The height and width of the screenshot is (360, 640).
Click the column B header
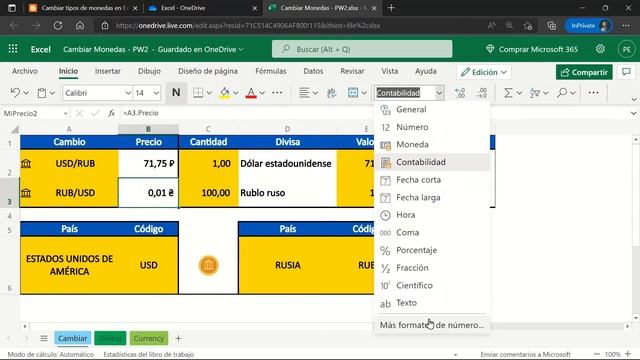[148, 129]
